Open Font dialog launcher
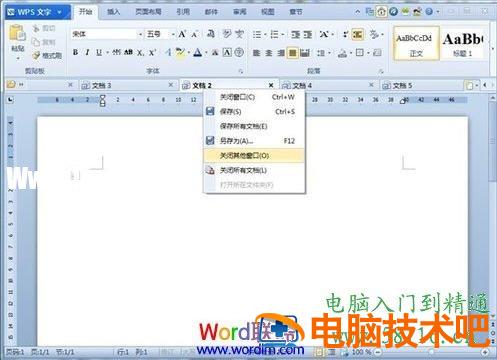This screenshot has width=497, height=360. tap(241, 71)
